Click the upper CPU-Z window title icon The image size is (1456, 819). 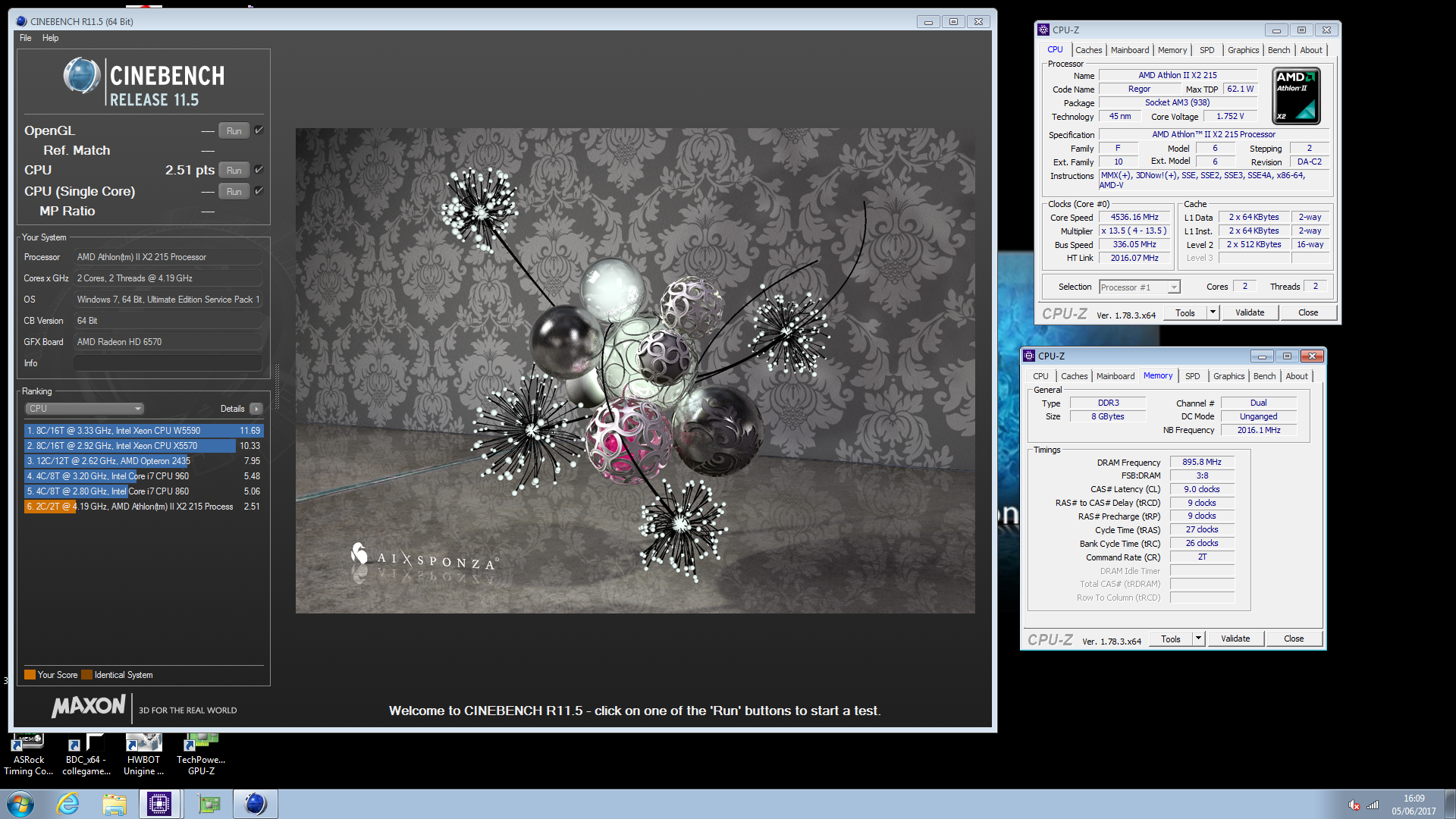[1043, 30]
